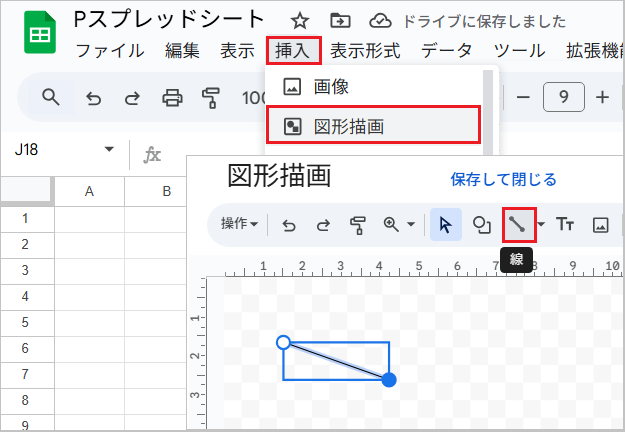The width and height of the screenshot is (625, 432).
Task: Choose the select arrow cursor tool
Action: pyautogui.click(x=446, y=224)
